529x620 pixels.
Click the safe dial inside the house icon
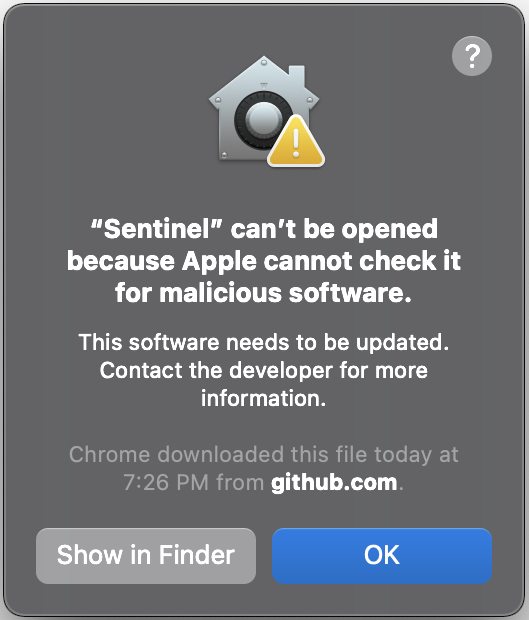[x=261, y=119]
